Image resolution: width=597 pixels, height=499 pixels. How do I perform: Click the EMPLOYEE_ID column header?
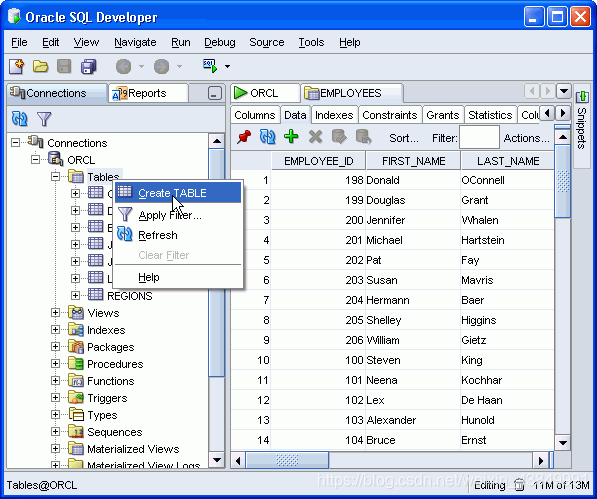(x=318, y=161)
